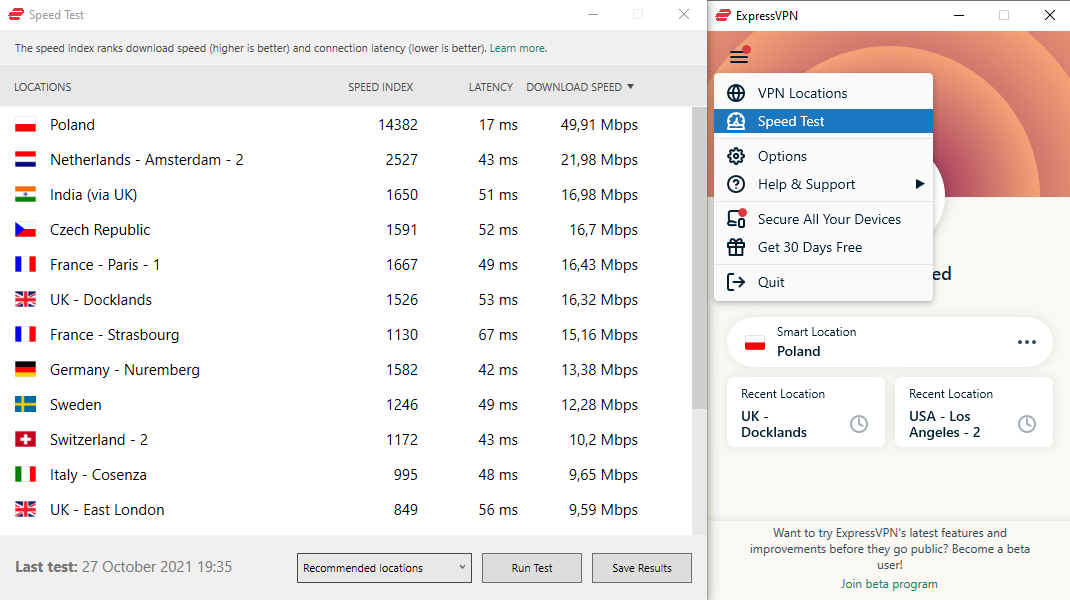The width and height of the screenshot is (1070, 600).
Task: Click the Speed Test gauge icon
Action: 736,121
